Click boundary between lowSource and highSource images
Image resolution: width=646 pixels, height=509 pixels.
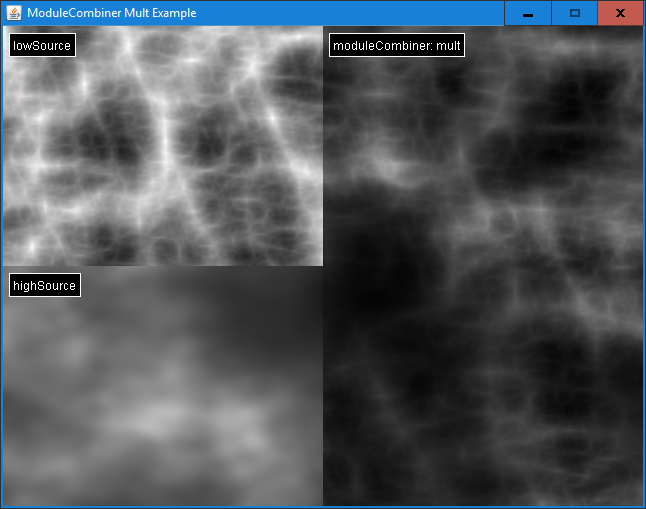[x=163, y=266]
